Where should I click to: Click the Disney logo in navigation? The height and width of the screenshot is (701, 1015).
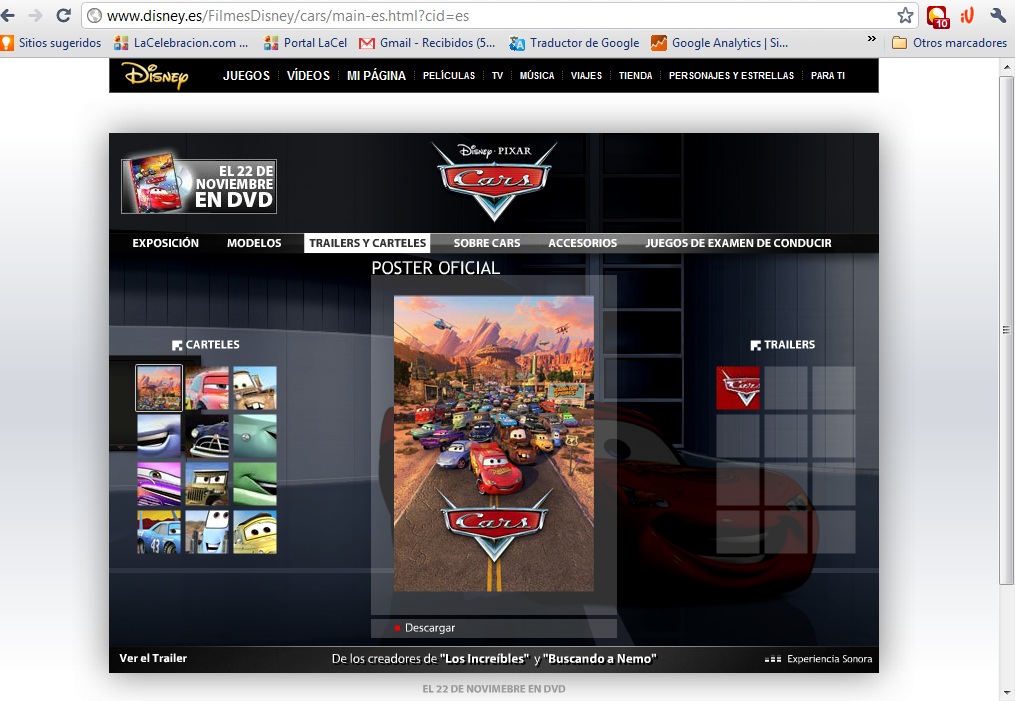[155, 76]
